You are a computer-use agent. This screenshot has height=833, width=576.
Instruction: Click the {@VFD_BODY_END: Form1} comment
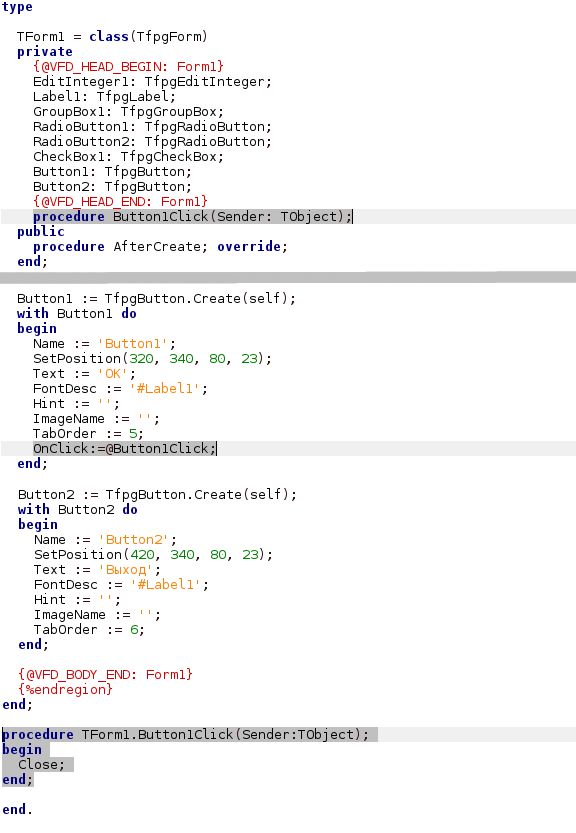pyautogui.click(x=106, y=674)
